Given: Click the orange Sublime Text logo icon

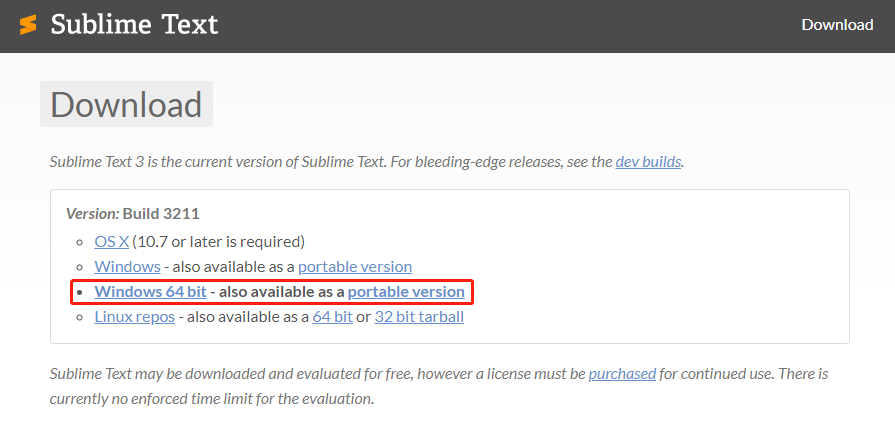Looking at the screenshot, I should coord(28,25).
